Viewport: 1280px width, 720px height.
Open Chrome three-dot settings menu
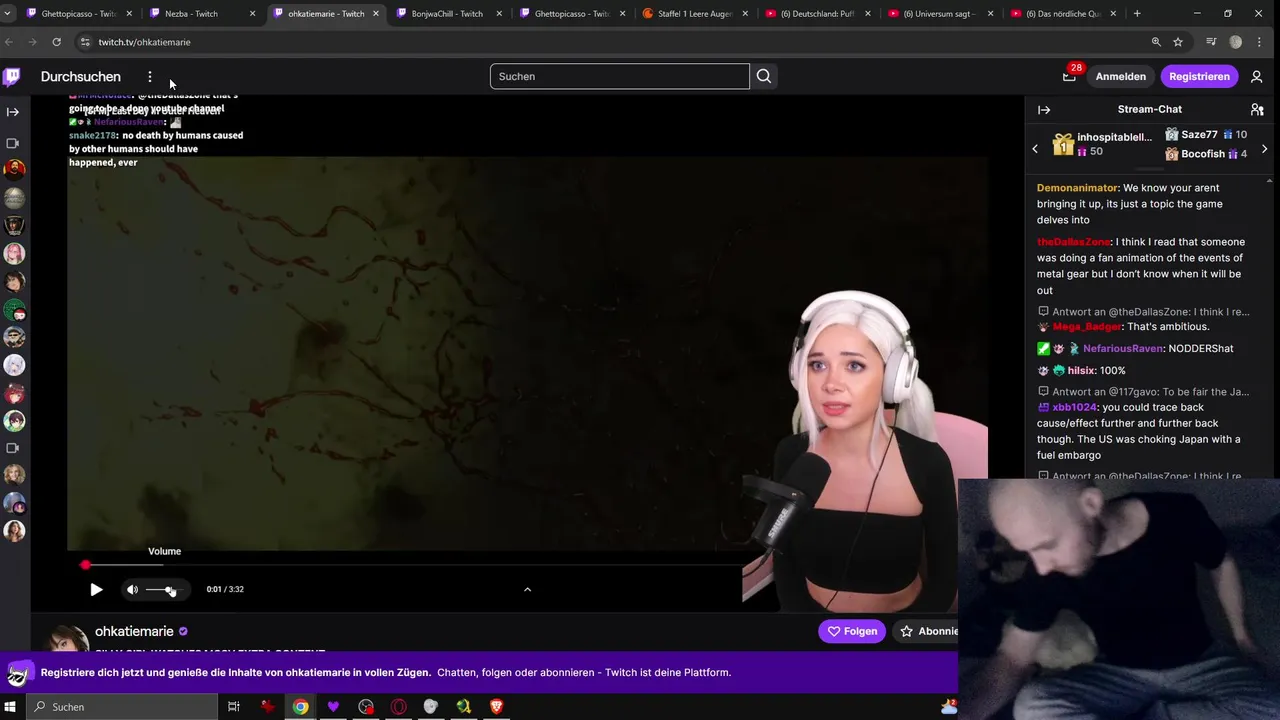[x=1262, y=42]
